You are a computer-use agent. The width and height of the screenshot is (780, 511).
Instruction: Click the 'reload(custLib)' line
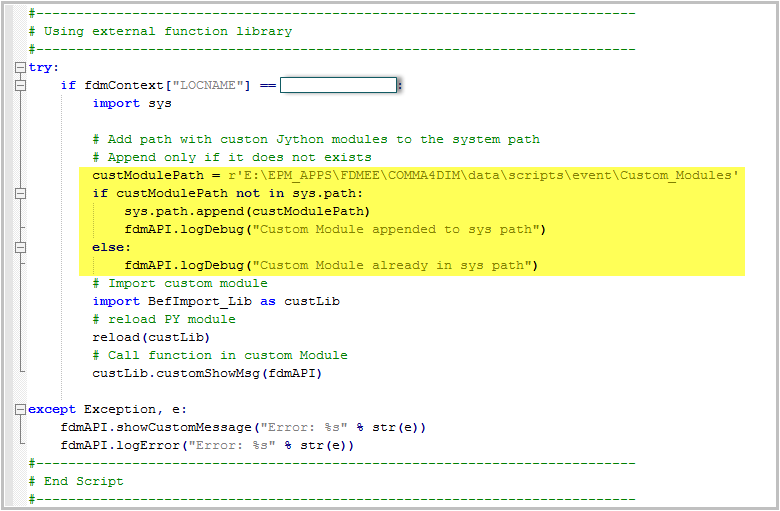coord(151,337)
